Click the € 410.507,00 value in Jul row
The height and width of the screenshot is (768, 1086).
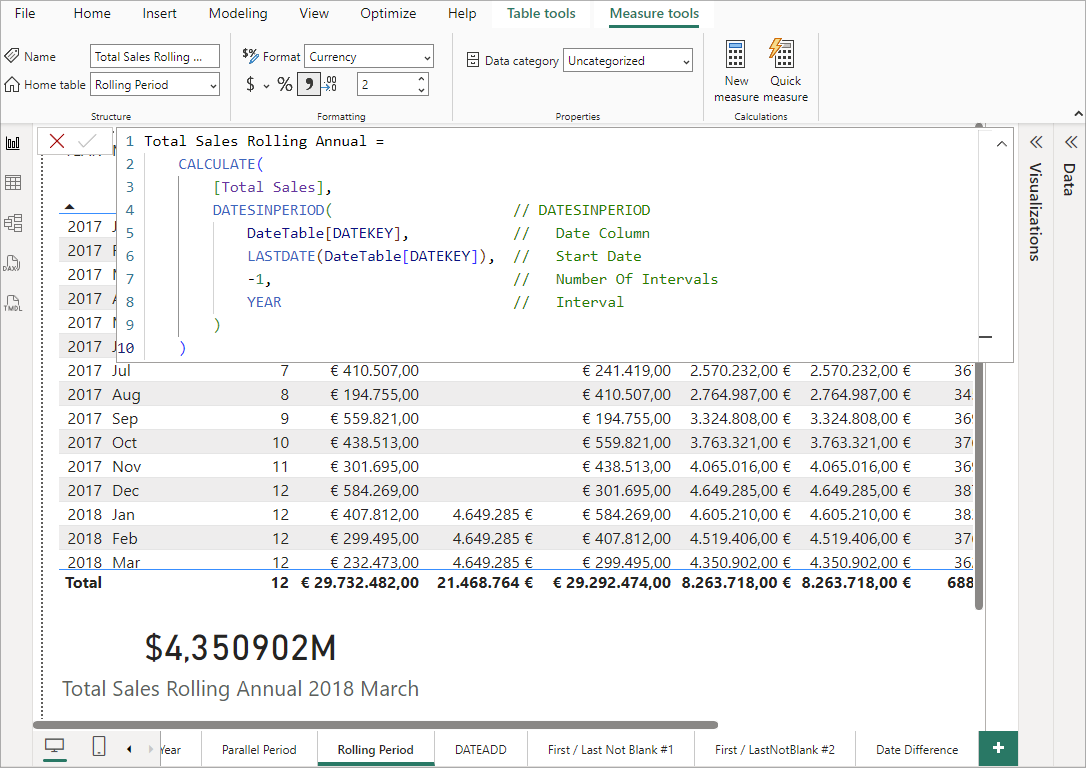pyautogui.click(x=375, y=370)
